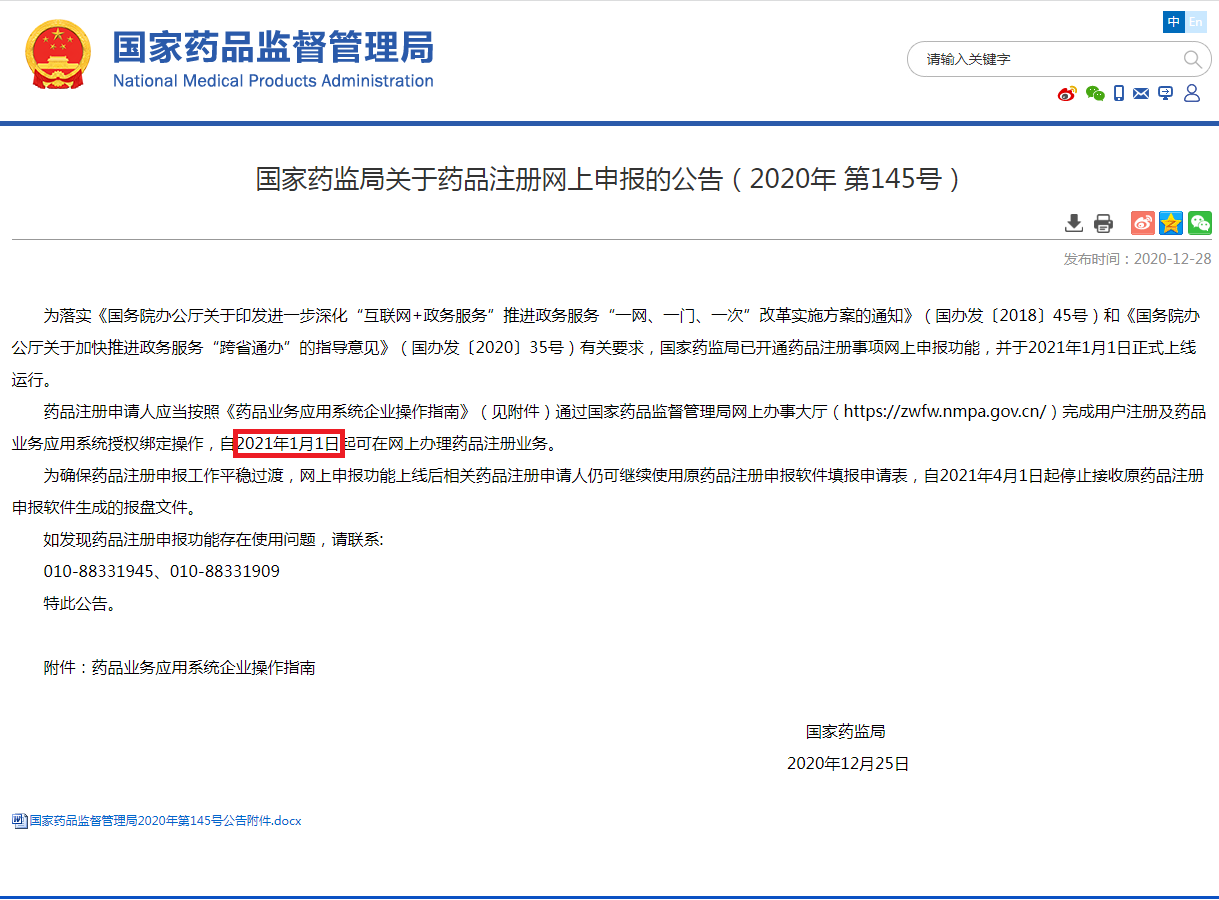Switch language to 中 (Chinese)
Screen dimensions: 1219x900
point(1173,22)
